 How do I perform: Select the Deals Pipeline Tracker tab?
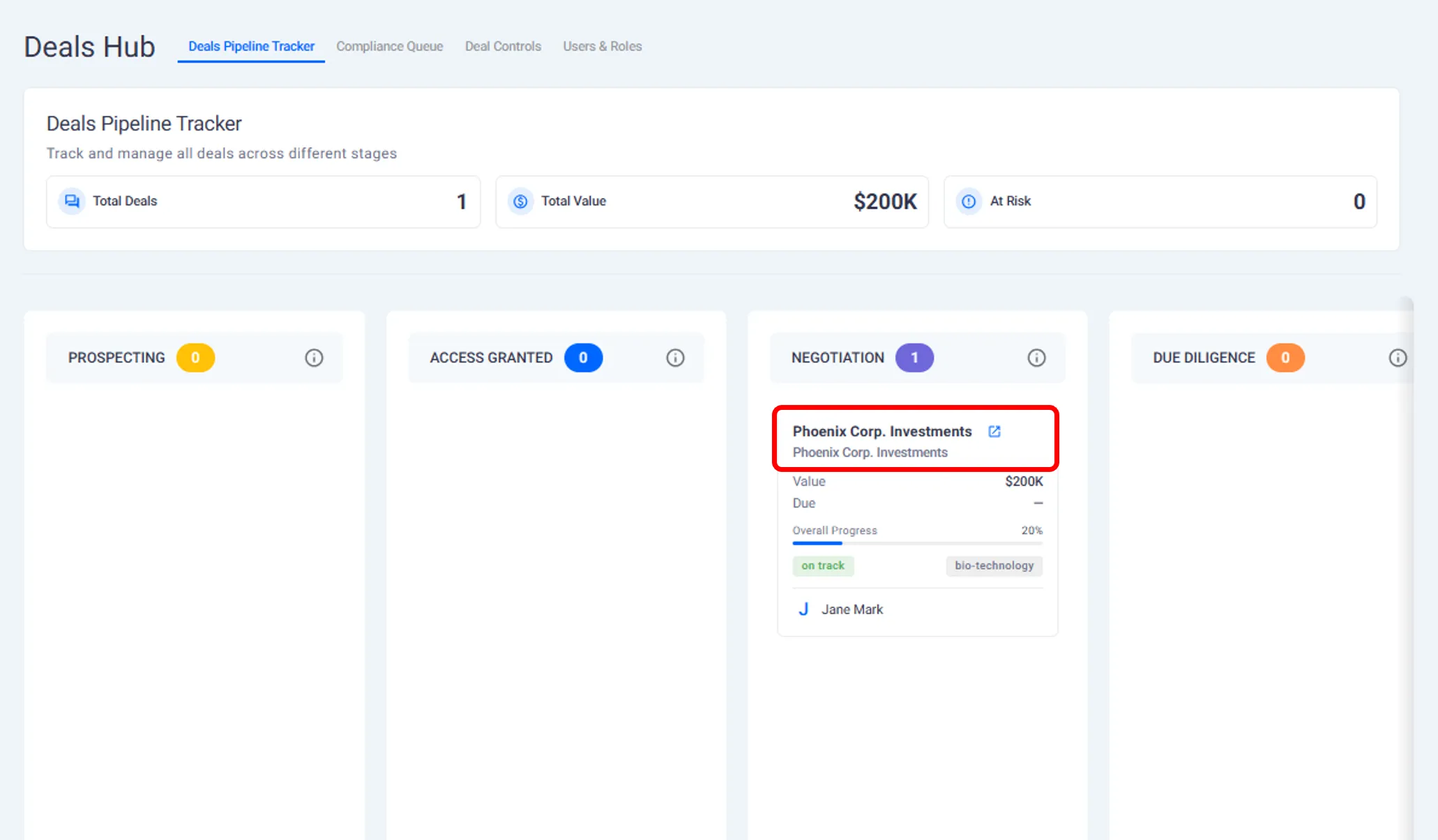251,46
